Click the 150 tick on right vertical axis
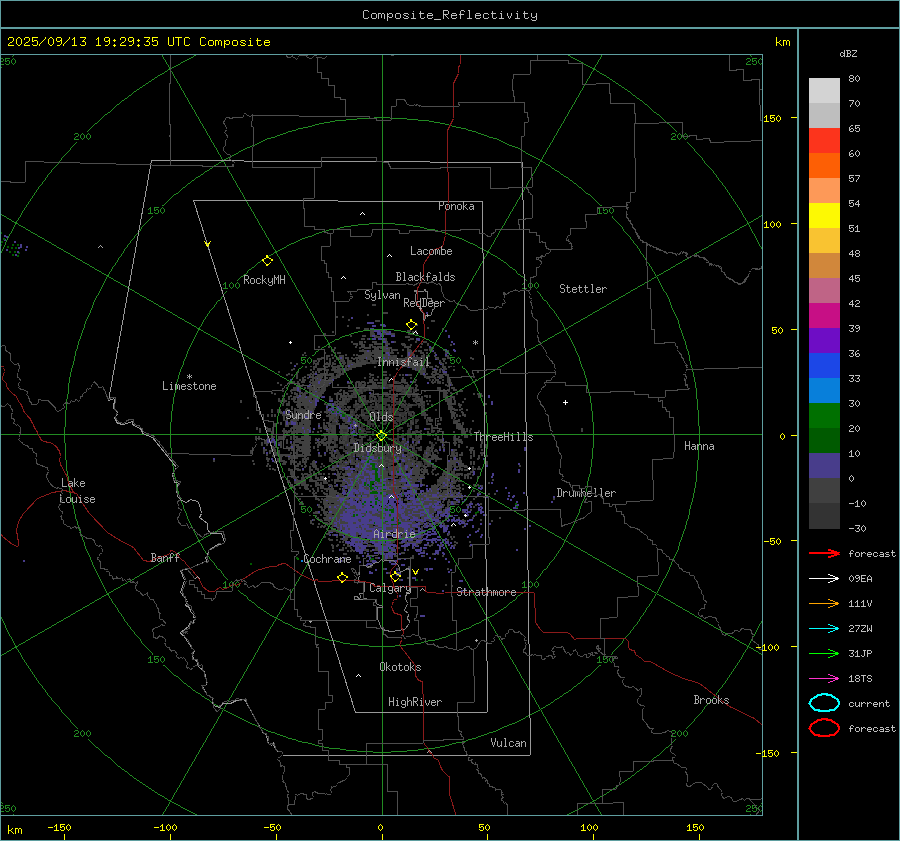This screenshot has width=900, height=841. (x=772, y=118)
